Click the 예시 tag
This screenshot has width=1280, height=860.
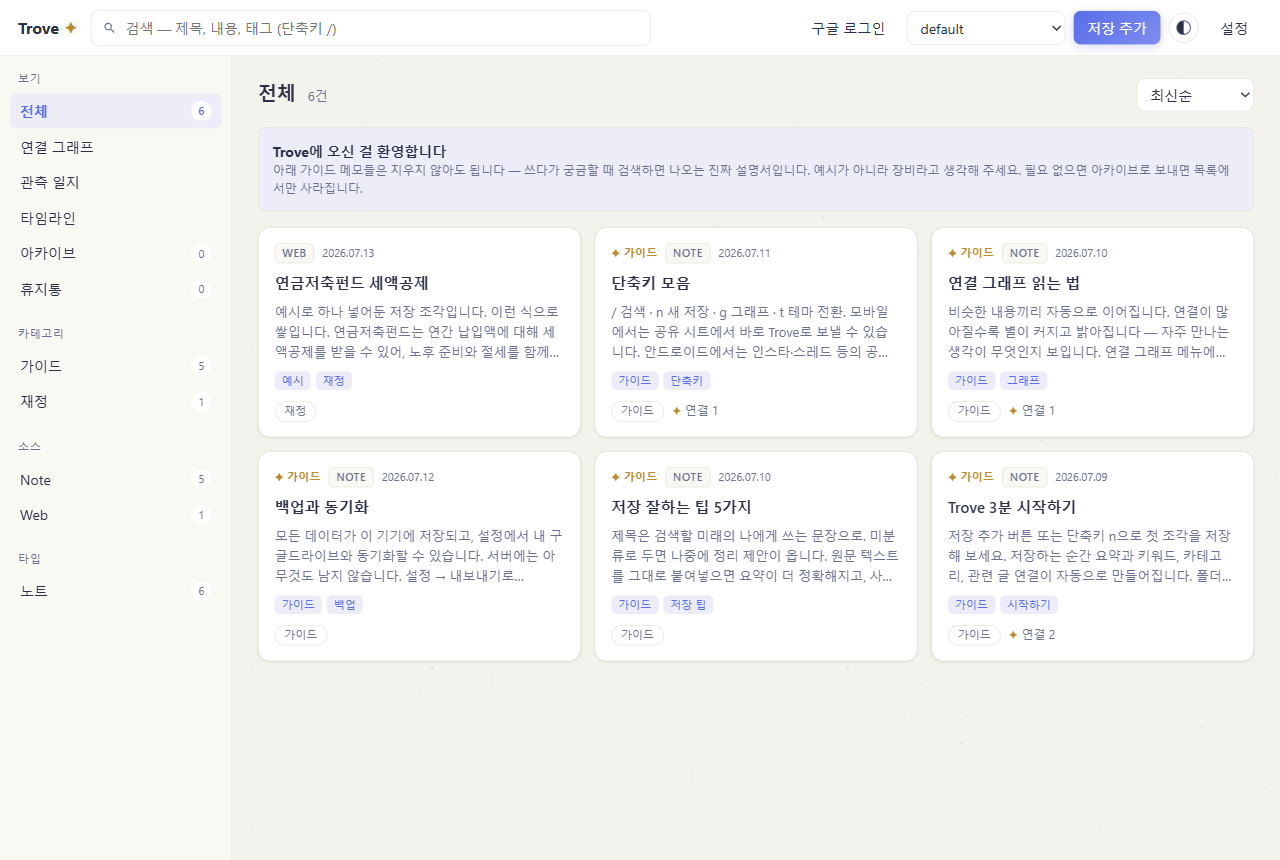click(x=293, y=381)
